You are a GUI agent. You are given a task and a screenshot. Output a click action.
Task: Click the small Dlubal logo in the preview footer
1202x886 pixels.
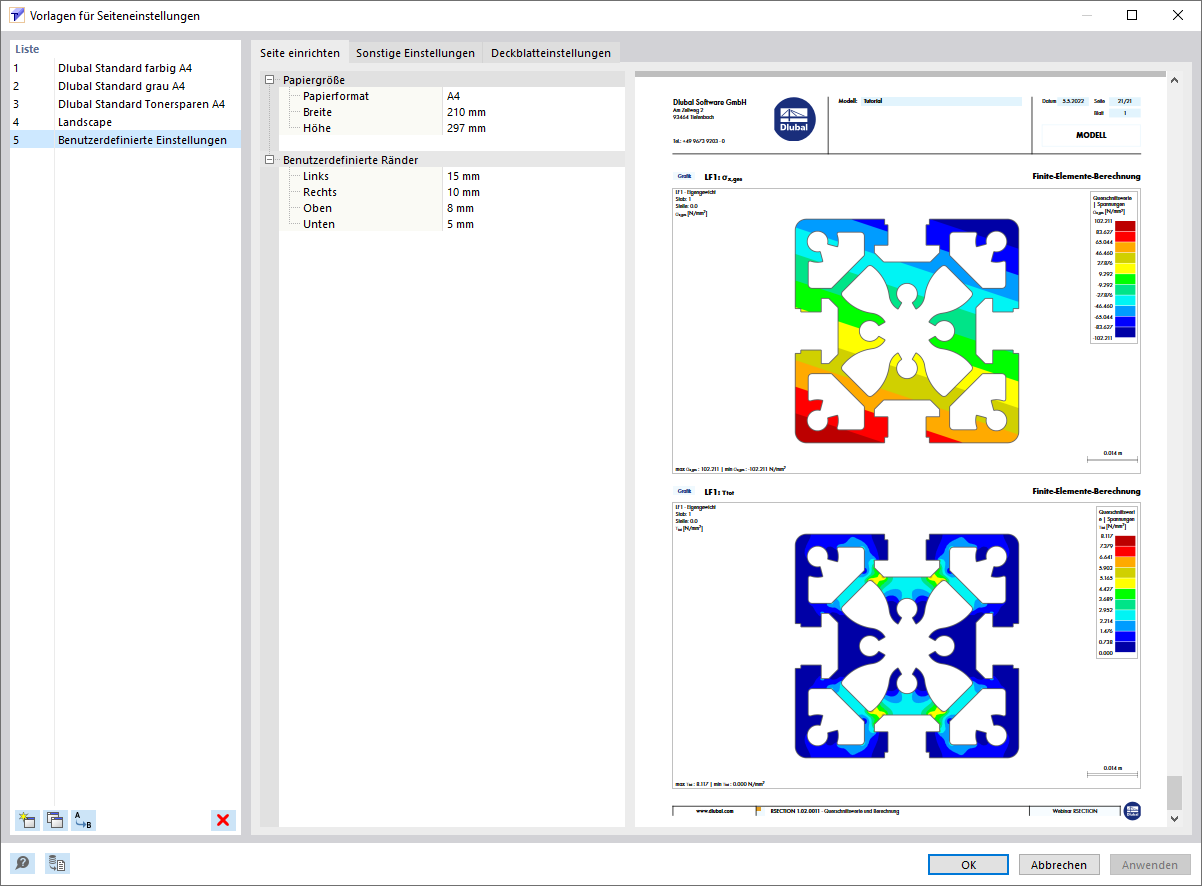point(1132,811)
